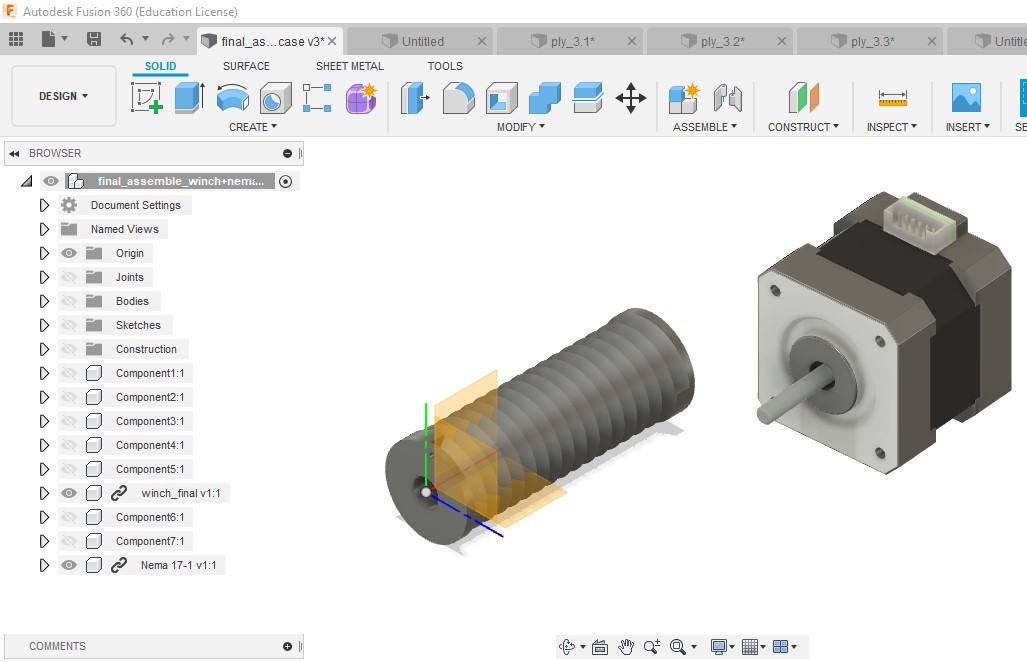Expand the Named Views node

click(44, 229)
